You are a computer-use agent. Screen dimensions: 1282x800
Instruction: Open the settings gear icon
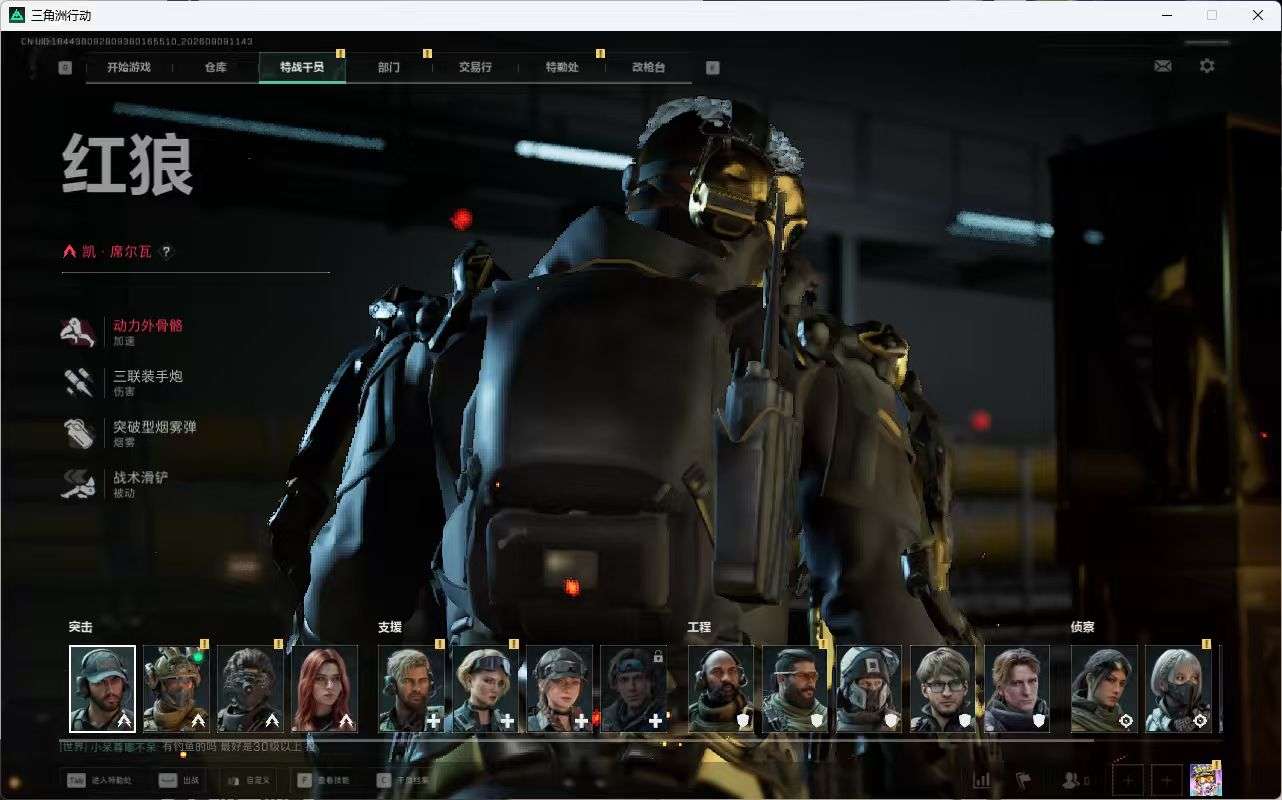tap(1207, 66)
